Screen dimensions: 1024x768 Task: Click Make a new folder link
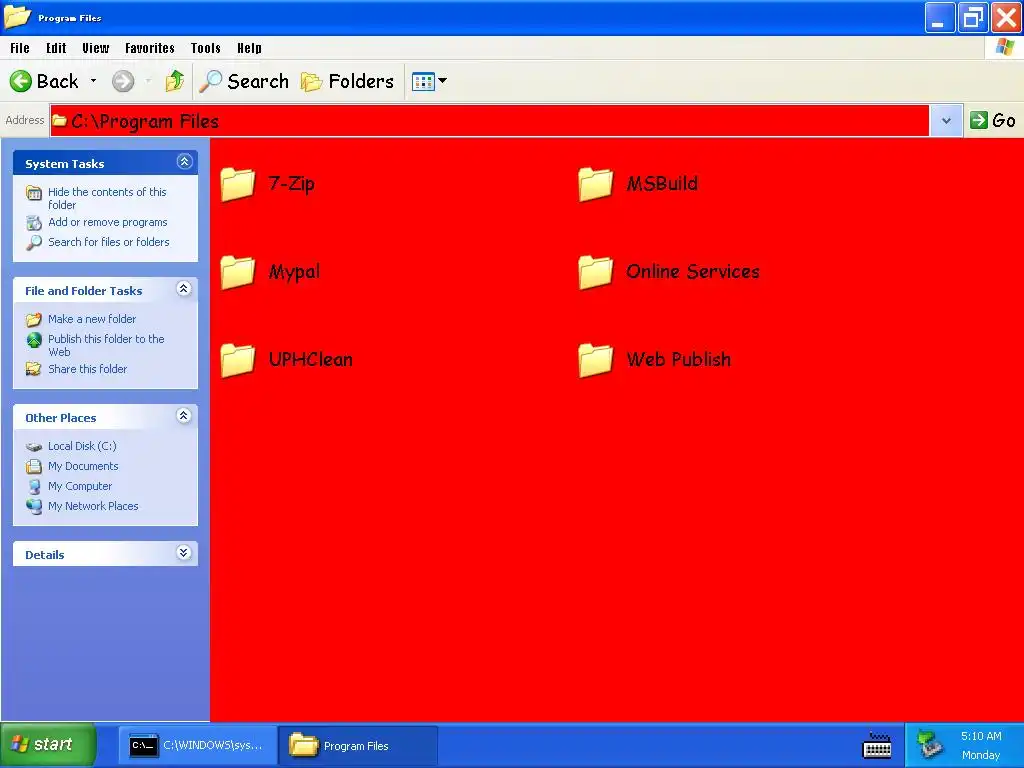[92, 319]
